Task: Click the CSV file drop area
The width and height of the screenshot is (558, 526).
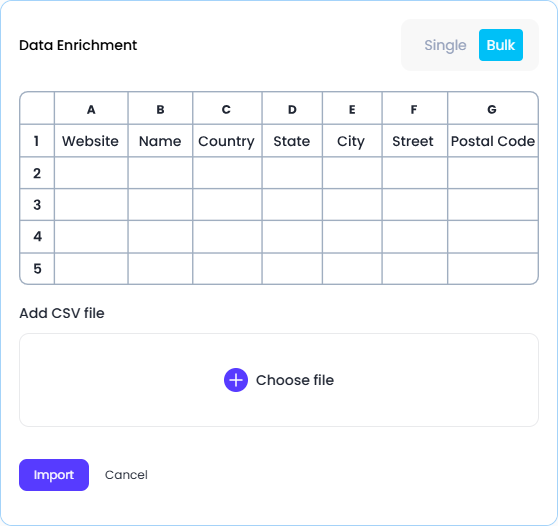Action: point(279,380)
